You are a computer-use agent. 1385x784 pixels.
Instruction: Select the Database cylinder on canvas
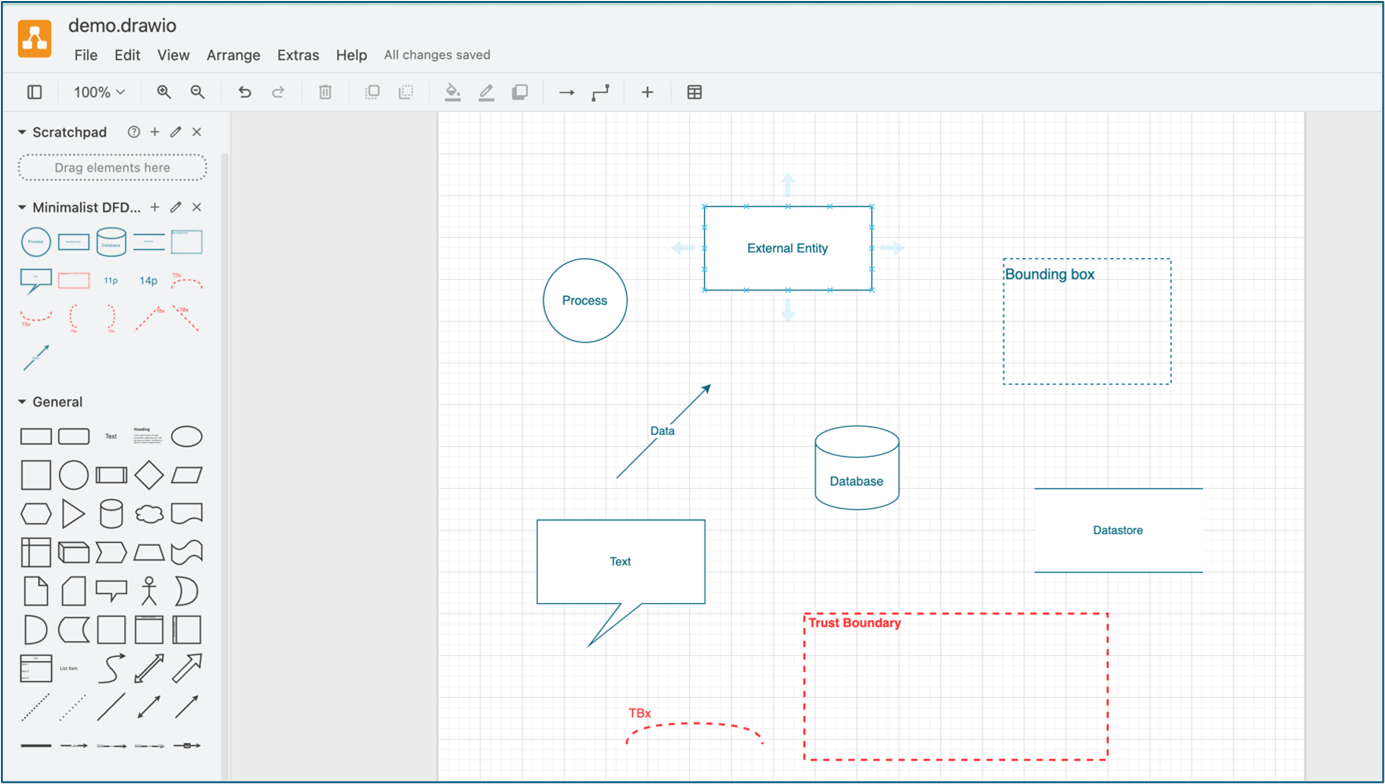pyautogui.click(x=857, y=468)
